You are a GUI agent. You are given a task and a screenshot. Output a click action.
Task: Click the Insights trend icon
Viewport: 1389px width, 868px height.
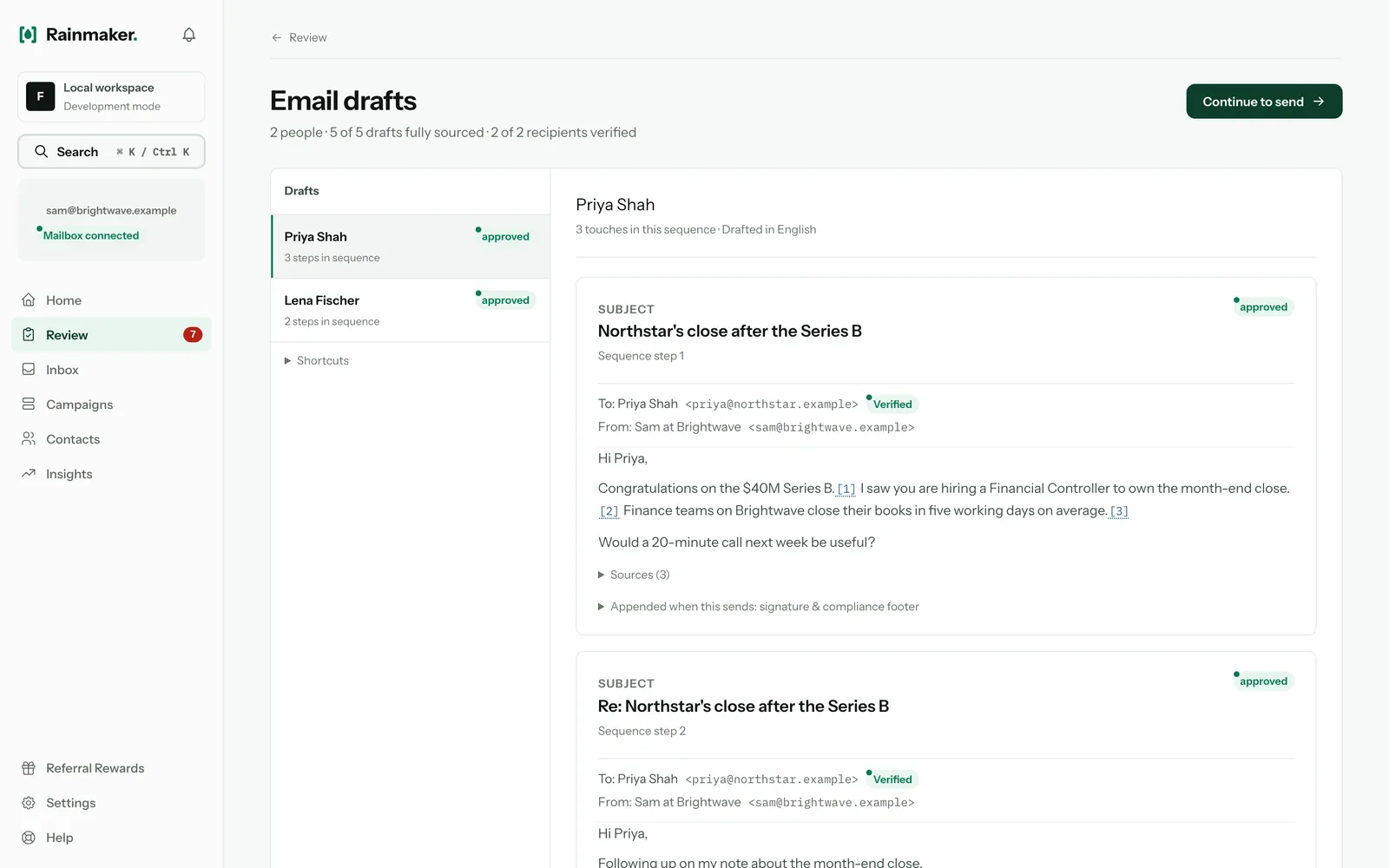point(29,473)
